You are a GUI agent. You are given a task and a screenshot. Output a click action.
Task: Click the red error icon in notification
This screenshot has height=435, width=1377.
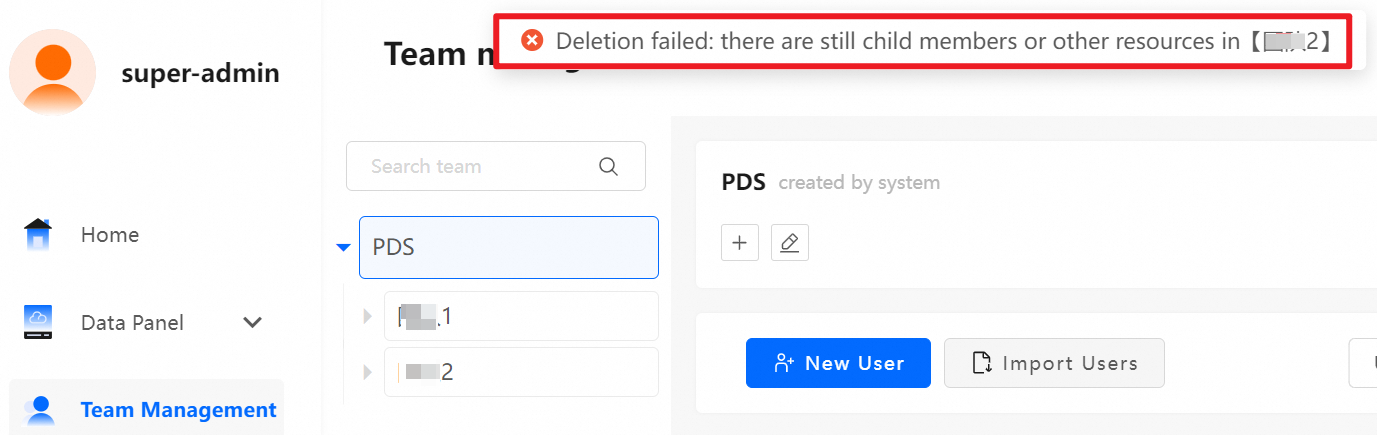pos(532,41)
